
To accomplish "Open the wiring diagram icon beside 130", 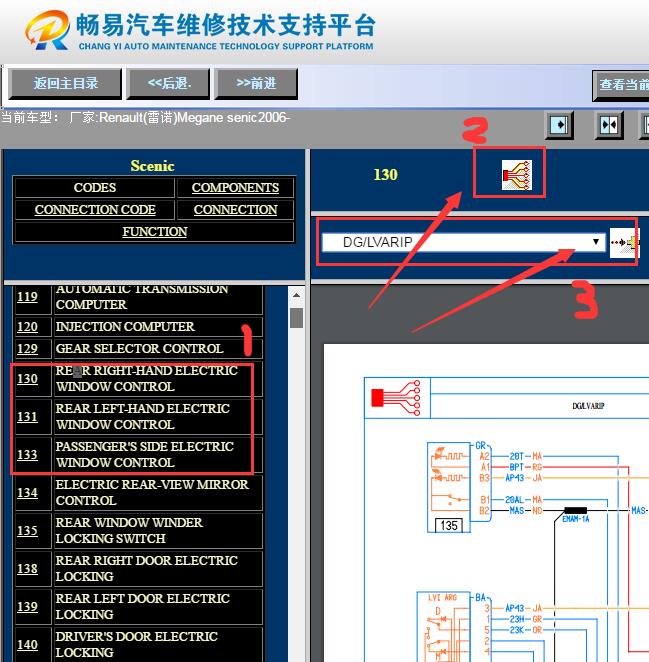I will coord(516,175).
